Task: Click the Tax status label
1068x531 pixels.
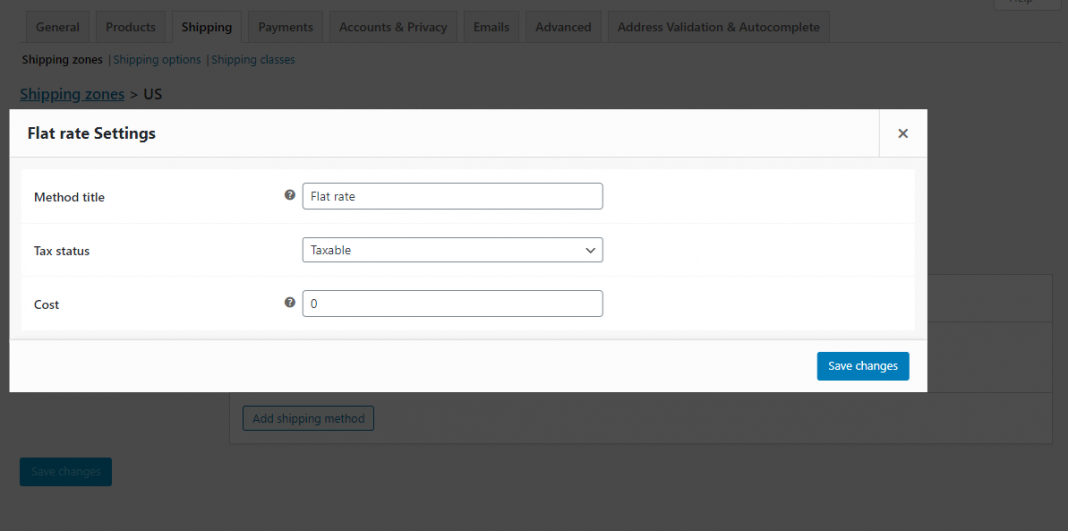Action: coord(62,251)
